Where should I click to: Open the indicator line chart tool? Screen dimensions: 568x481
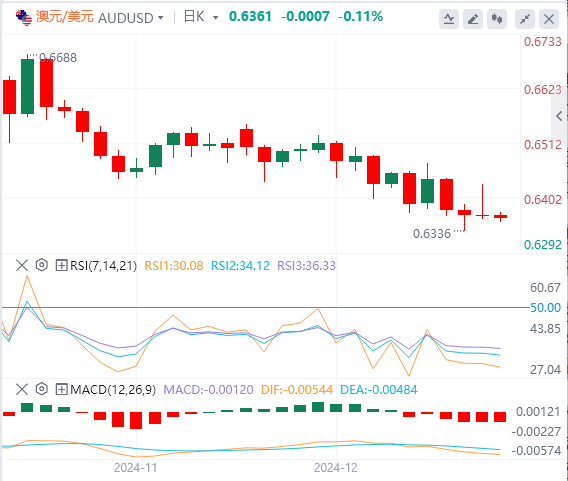pyautogui.click(x=449, y=19)
